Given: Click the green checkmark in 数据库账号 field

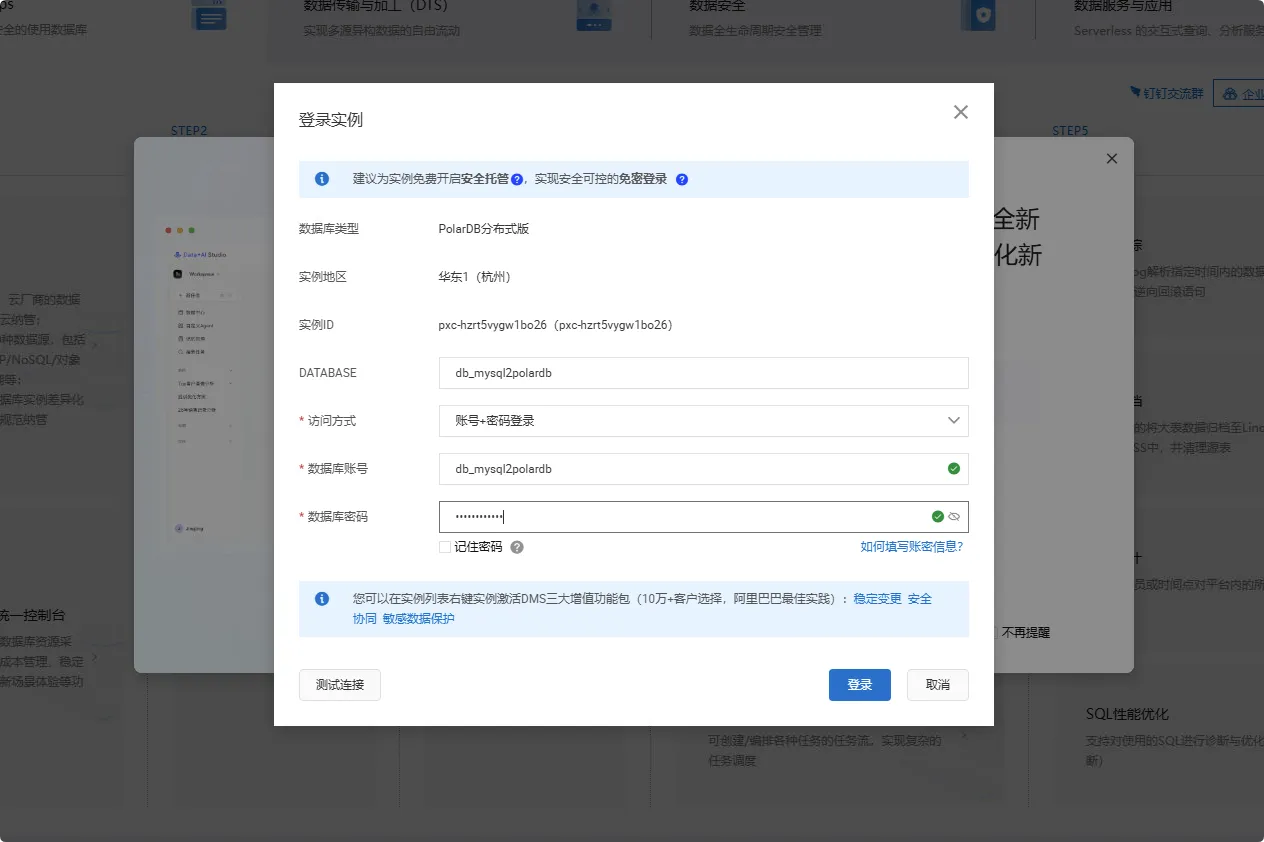Looking at the screenshot, I should 953,469.
